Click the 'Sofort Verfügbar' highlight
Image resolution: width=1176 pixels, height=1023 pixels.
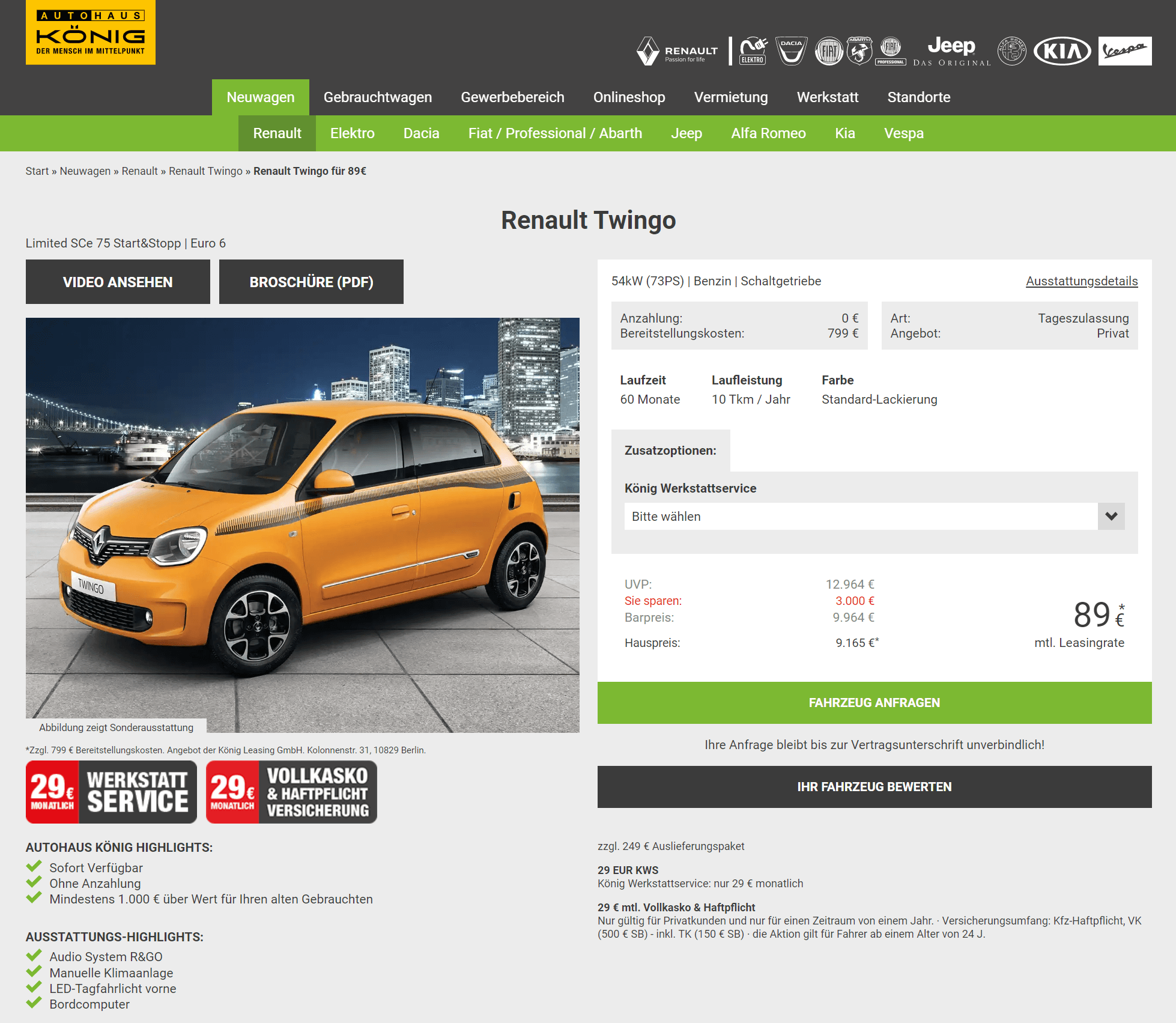[96, 868]
